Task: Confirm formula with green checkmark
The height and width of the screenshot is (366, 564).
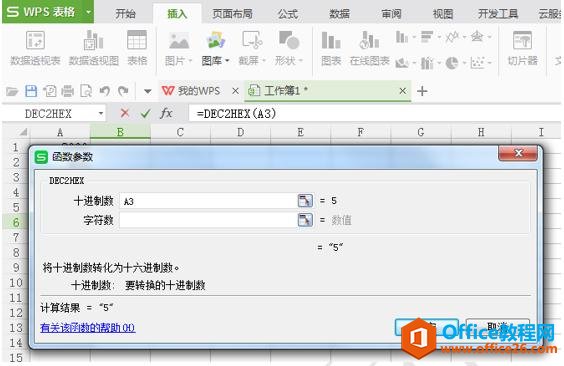Action: pyautogui.click(x=145, y=114)
